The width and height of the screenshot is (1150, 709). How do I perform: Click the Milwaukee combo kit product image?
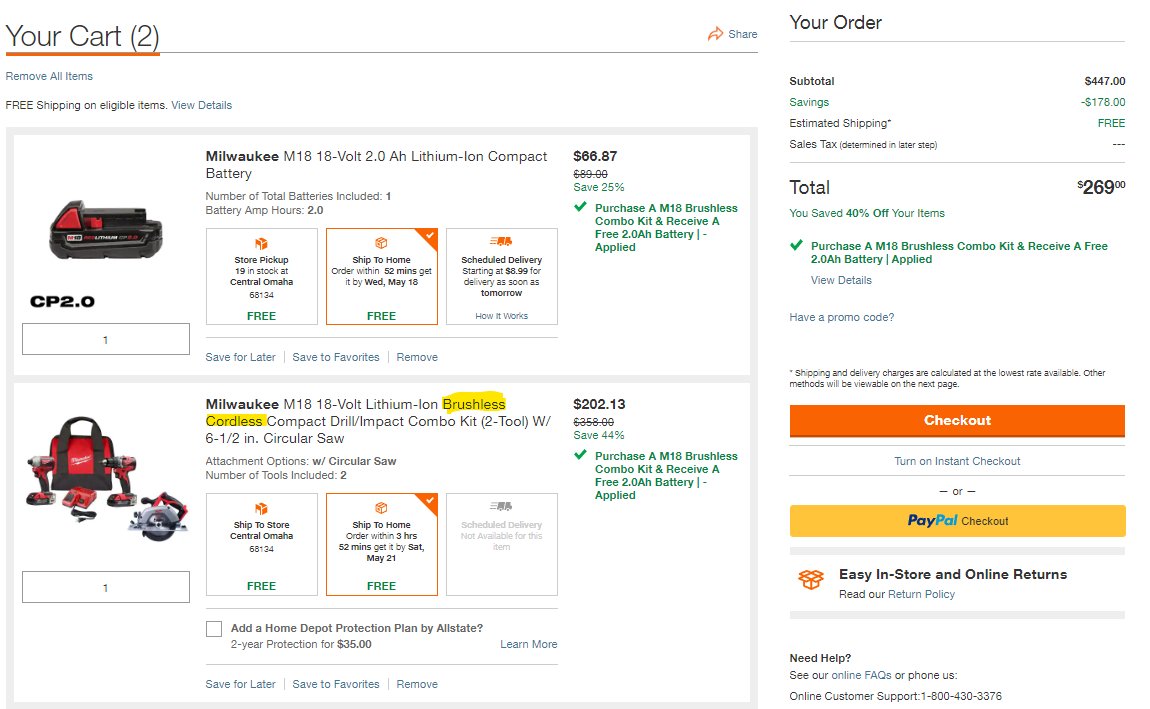point(106,477)
